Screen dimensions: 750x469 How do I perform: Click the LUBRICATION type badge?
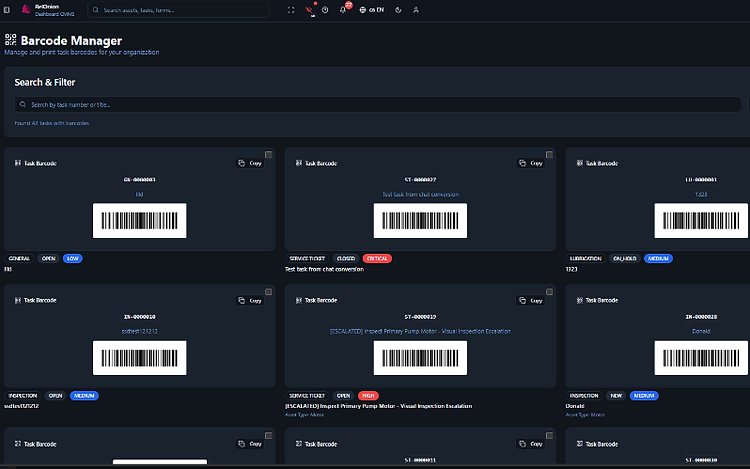click(585, 258)
